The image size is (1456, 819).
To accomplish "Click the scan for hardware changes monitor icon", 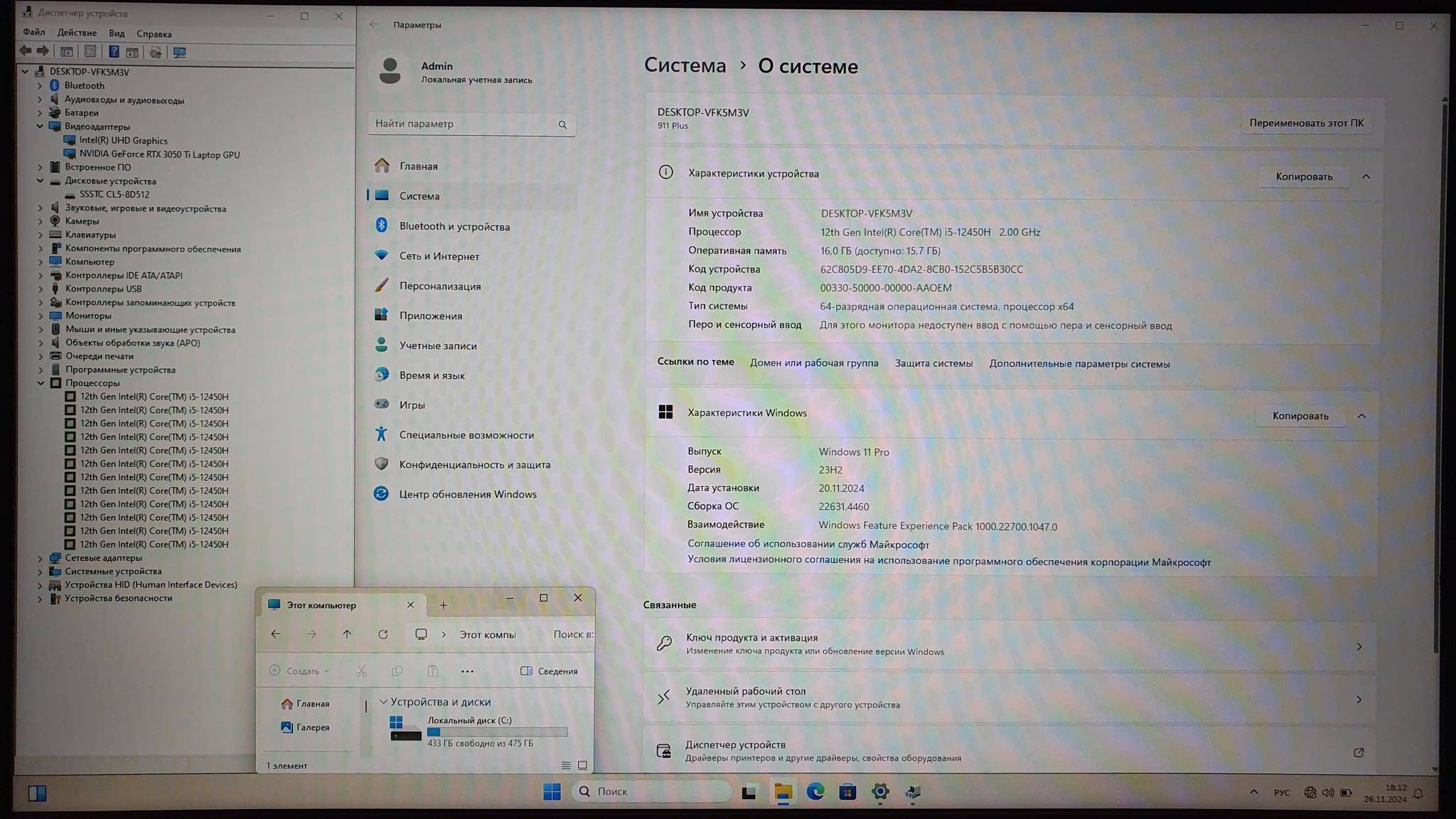I will click(x=180, y=52).
